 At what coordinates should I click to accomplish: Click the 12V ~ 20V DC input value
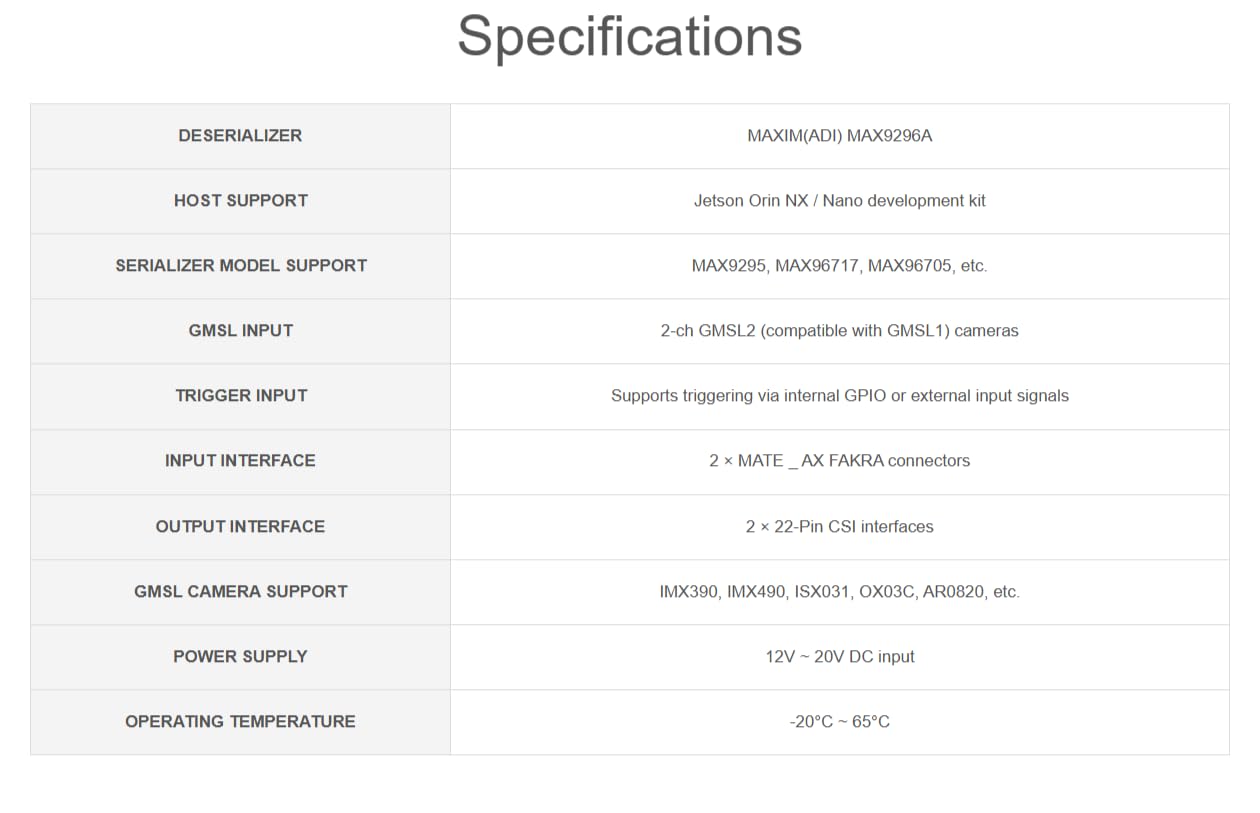[839, 657]
